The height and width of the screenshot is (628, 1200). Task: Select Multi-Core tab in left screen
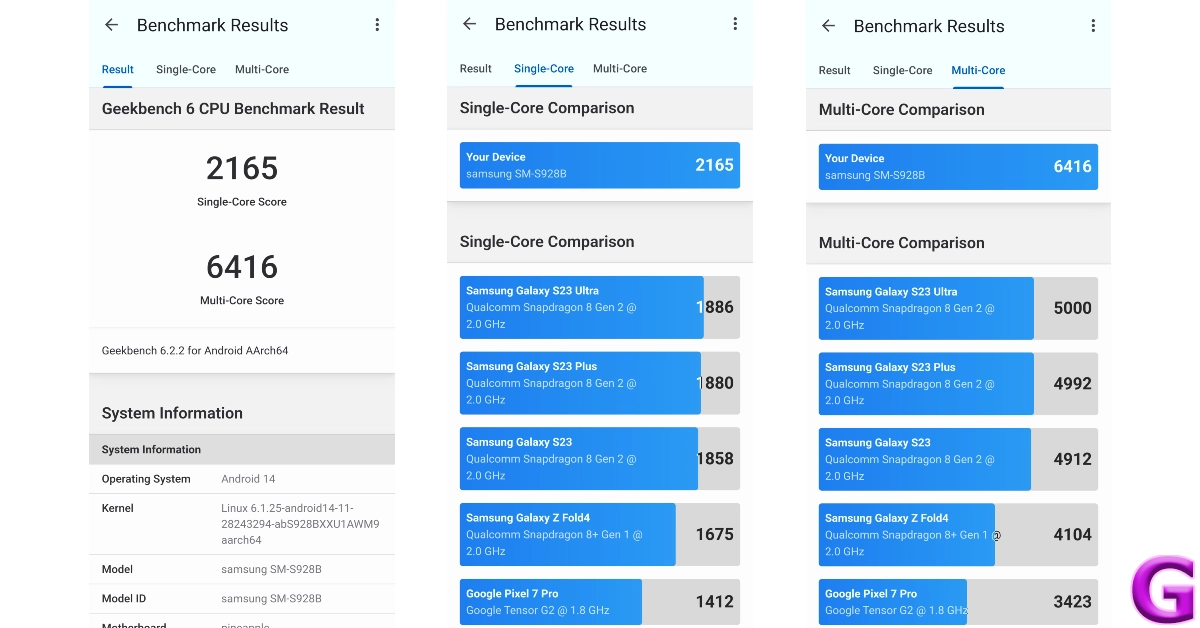point(262,69)
